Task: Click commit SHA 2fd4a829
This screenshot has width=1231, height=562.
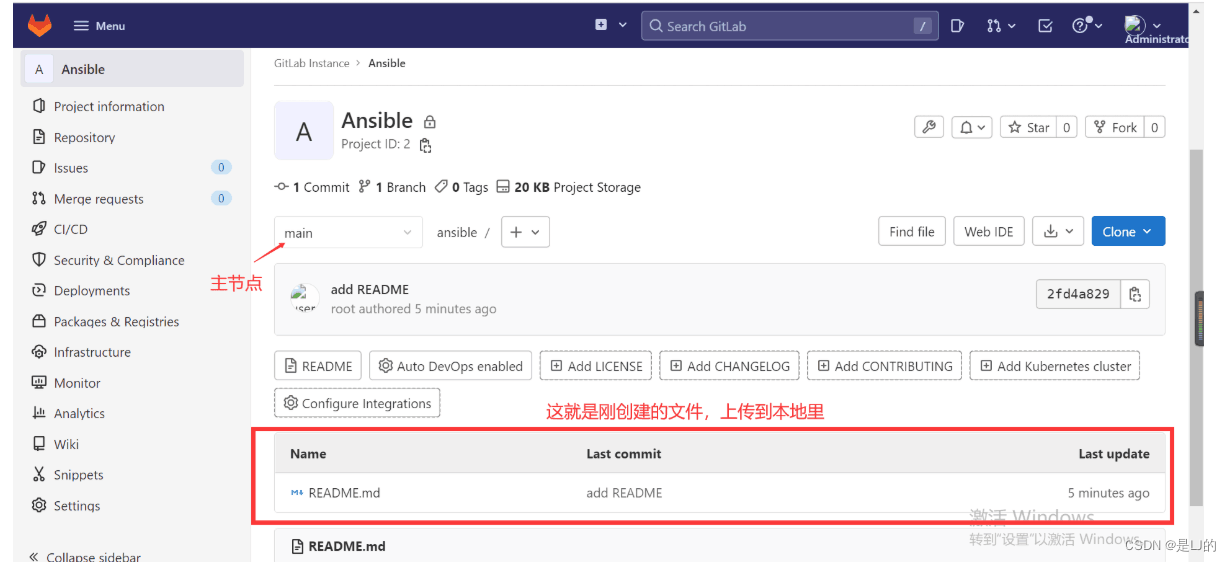Action: pos(1078,294)
